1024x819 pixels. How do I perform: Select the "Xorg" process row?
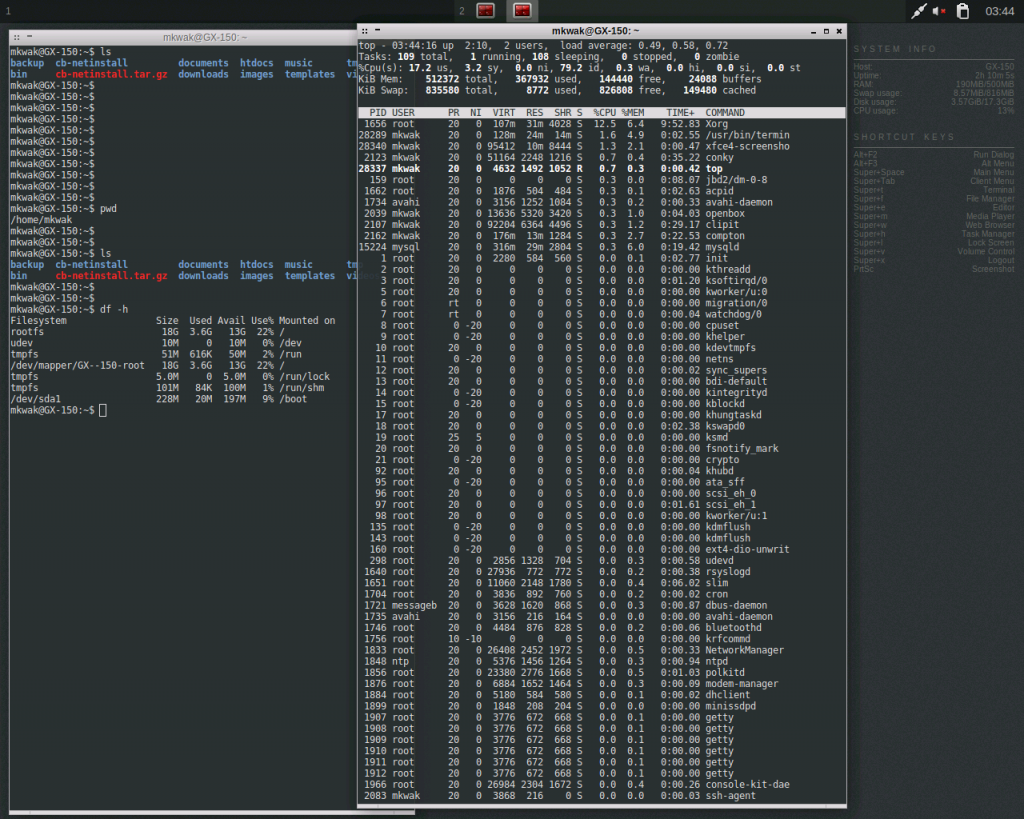click(x=601, y=124)
